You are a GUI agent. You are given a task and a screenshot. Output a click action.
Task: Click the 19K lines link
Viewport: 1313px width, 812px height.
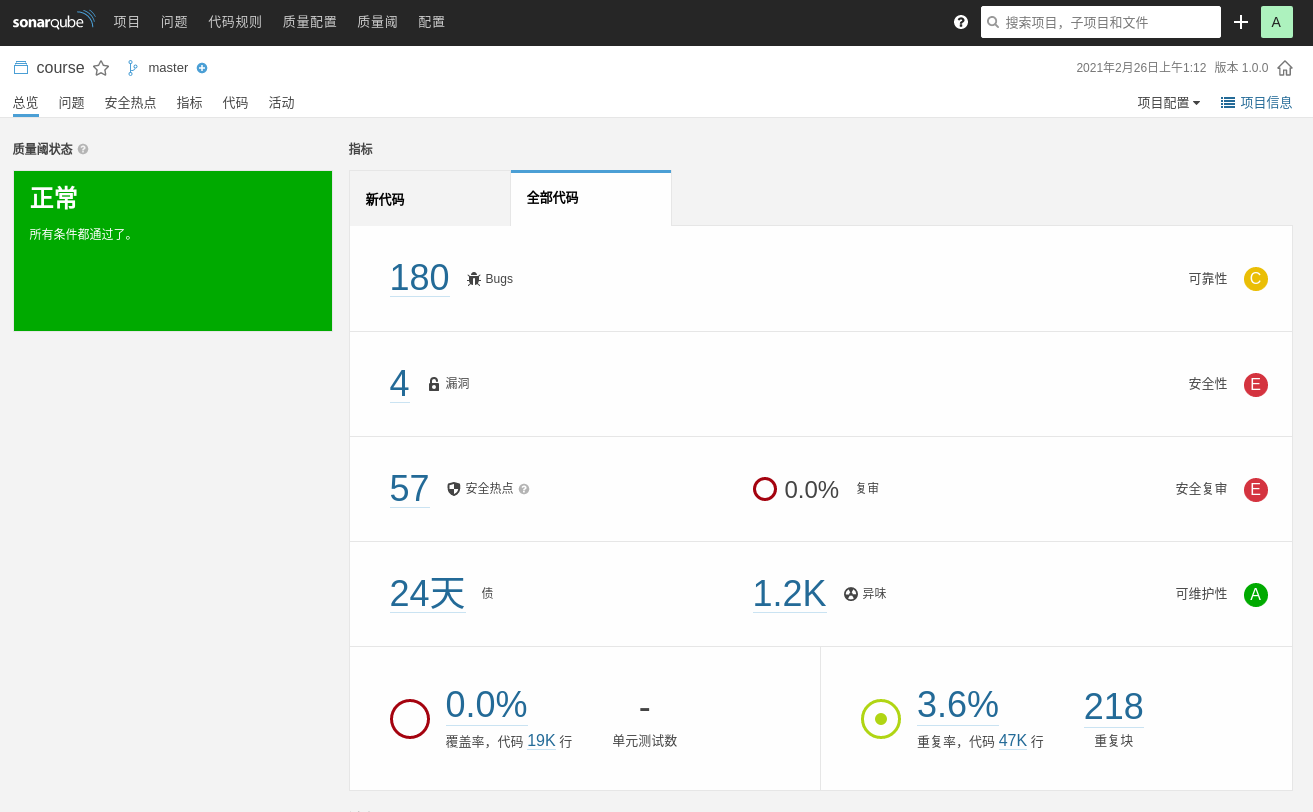coord(541,741)
